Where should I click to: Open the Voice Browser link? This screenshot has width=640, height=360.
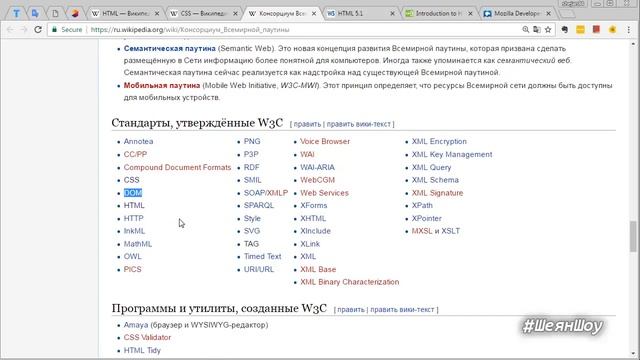pyautogui.click(x=325, y=142)
